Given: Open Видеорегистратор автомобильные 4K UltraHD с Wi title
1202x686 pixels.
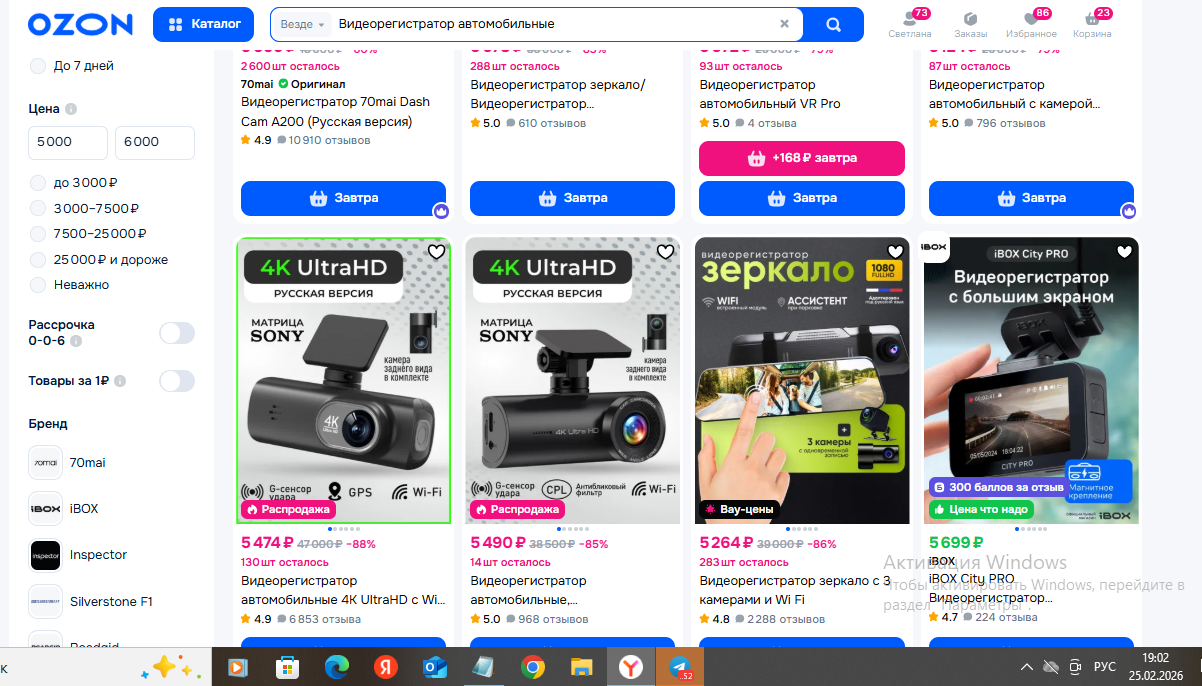Looking at the screenshot, I should pos(343,590).
